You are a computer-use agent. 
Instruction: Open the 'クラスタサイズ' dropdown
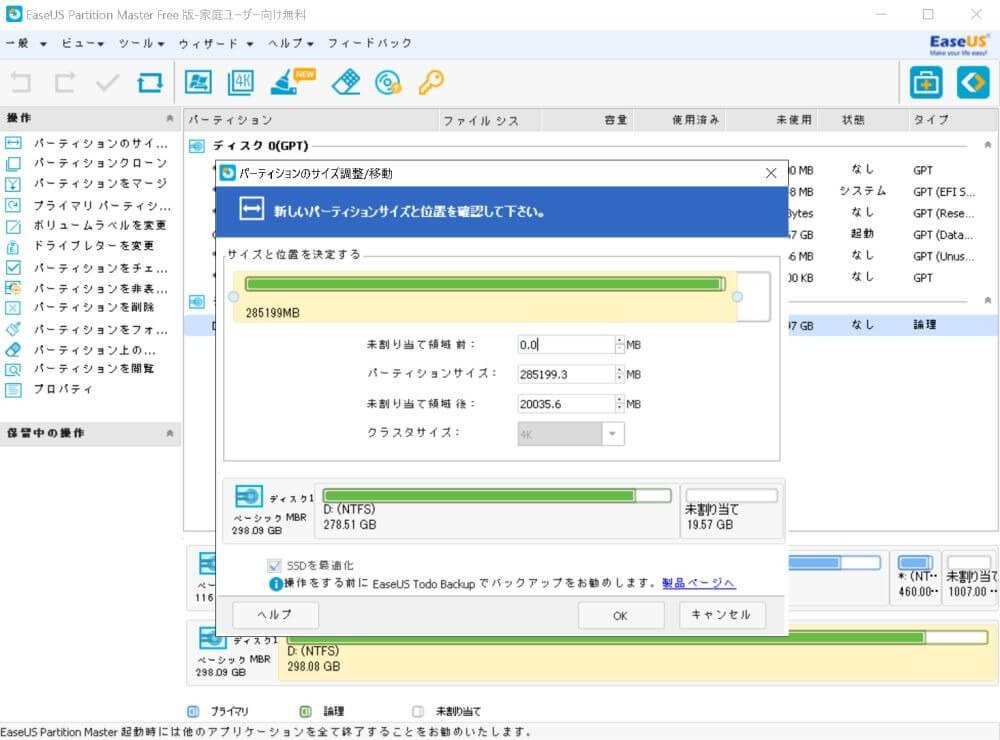point(571,434)
